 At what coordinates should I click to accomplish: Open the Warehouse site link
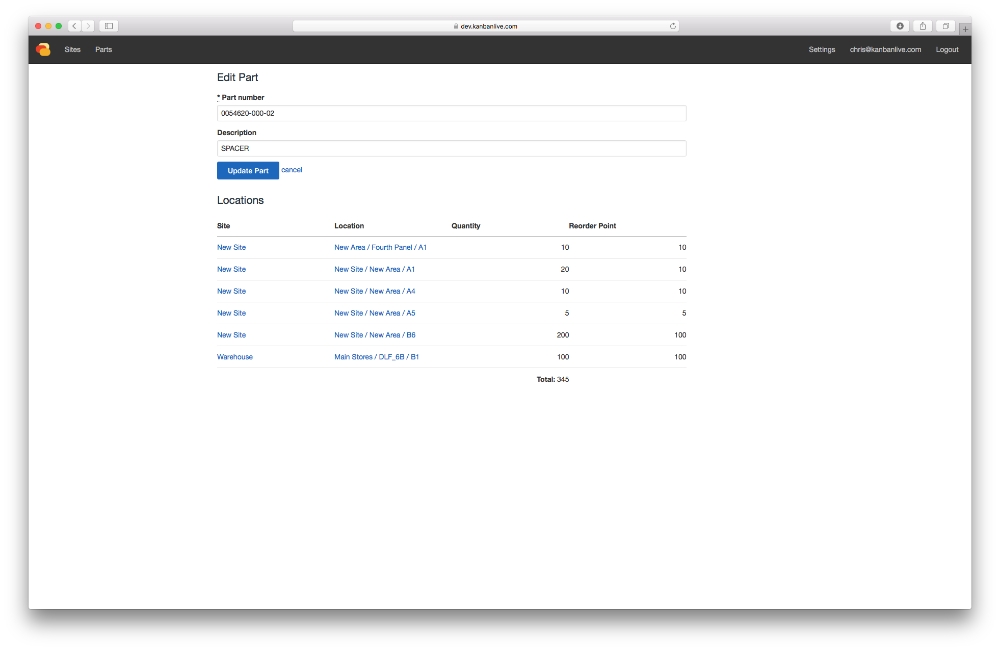tap(235, 357)
